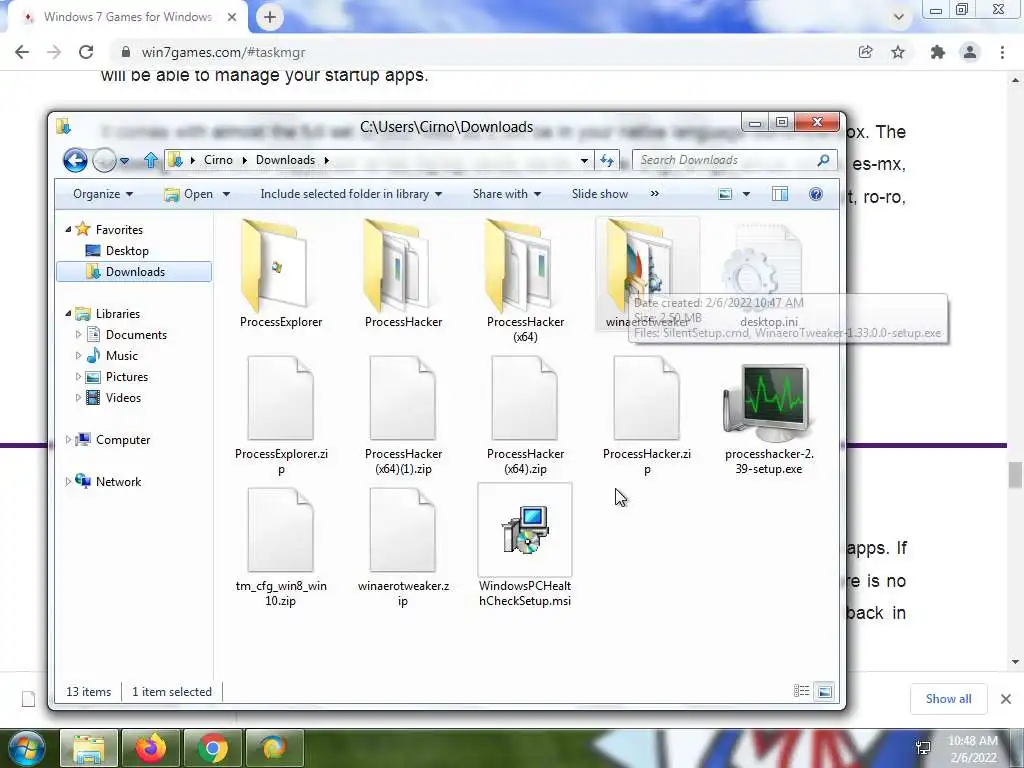Screen dimensions: 1024x768
Task: Open the Share with dropdown
Action: (x=507, y=194)
